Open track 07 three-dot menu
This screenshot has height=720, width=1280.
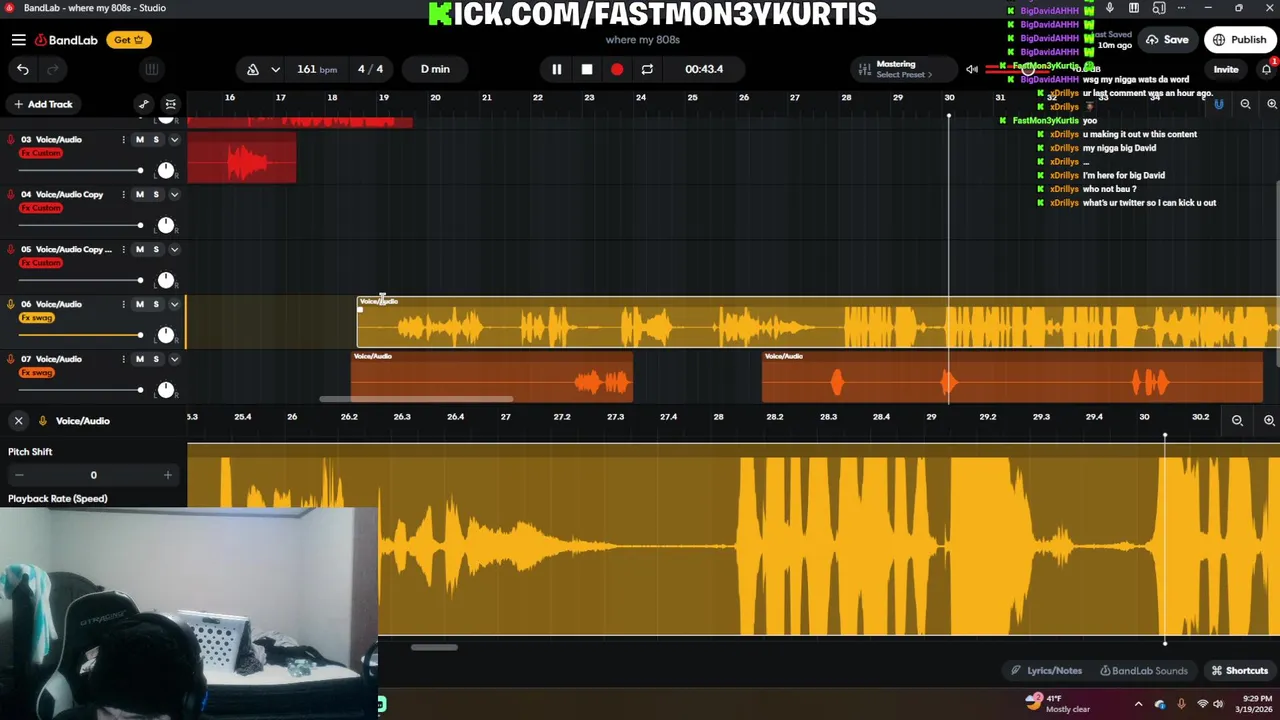[124, 360]
